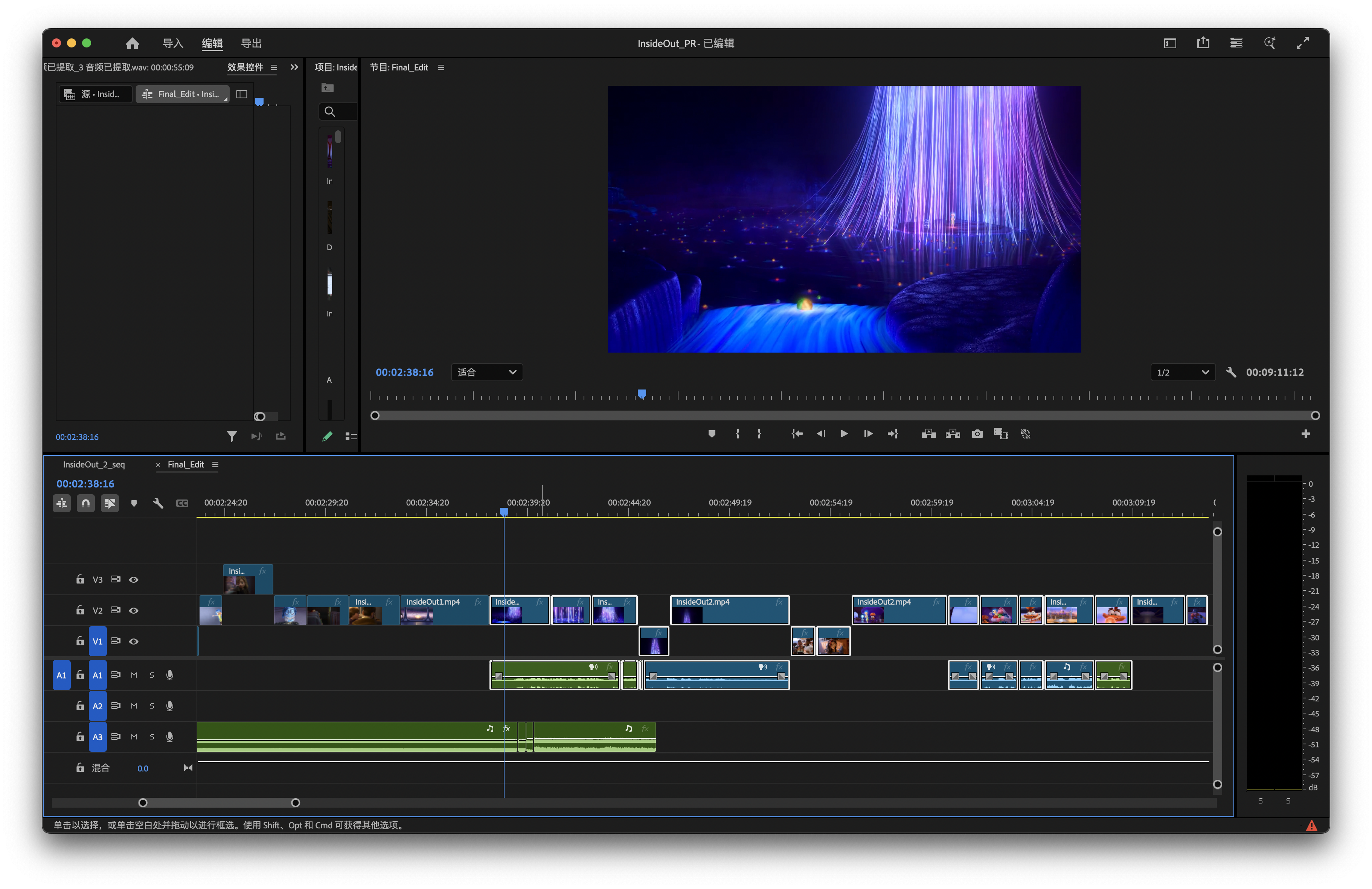
Task: Toggle A1 source patching button
Action: [x=62, y=675]
